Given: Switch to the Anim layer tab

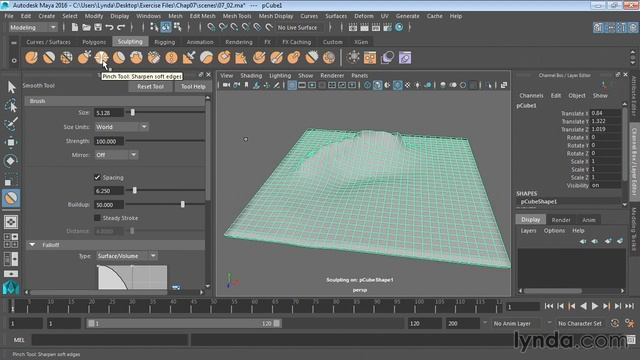Looking at the screenshot, I should [589, 220].
